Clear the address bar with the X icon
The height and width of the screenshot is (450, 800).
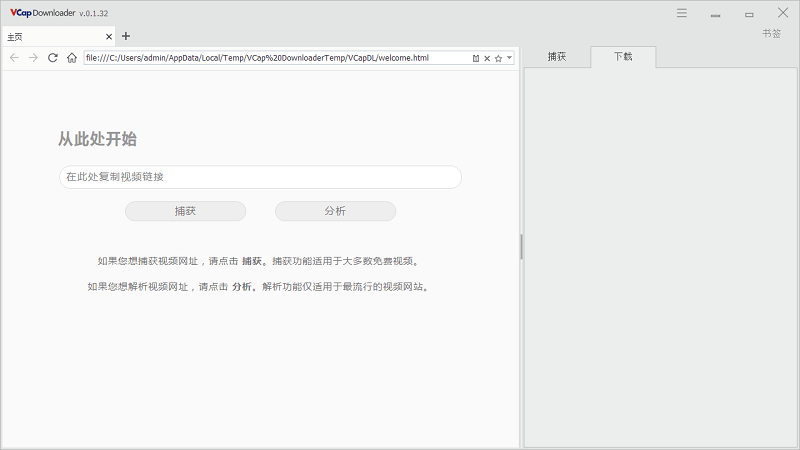point(487,58)
